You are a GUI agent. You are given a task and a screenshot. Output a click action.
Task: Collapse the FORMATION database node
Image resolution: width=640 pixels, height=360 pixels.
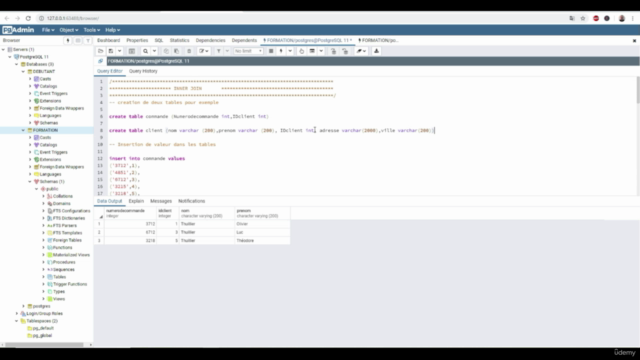pos(23,130)
